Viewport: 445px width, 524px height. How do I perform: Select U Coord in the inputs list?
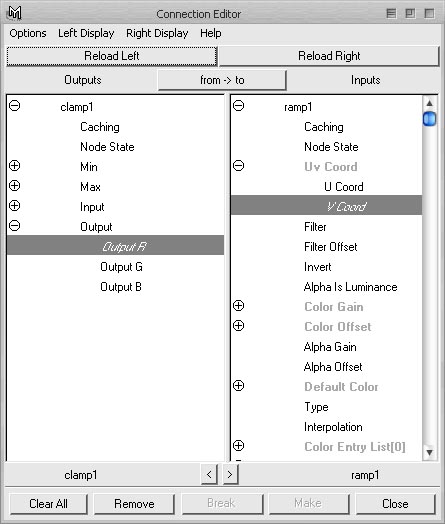[x=344, y=186]
